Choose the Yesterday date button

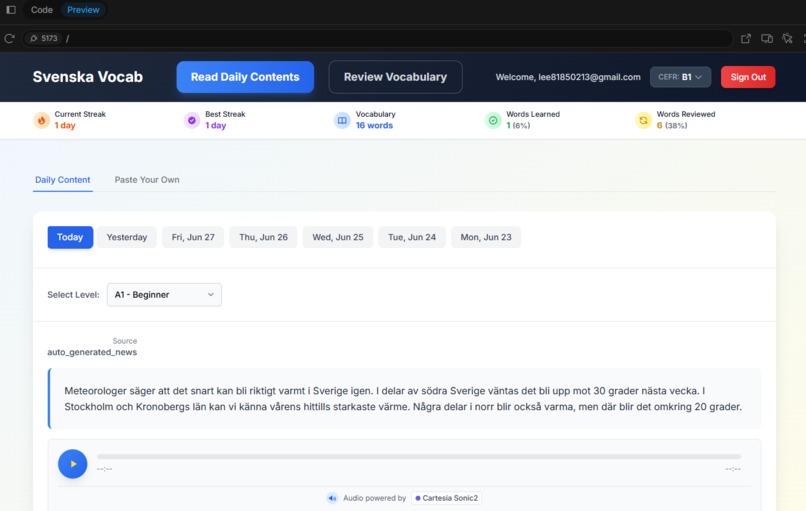tap(127, 238)
